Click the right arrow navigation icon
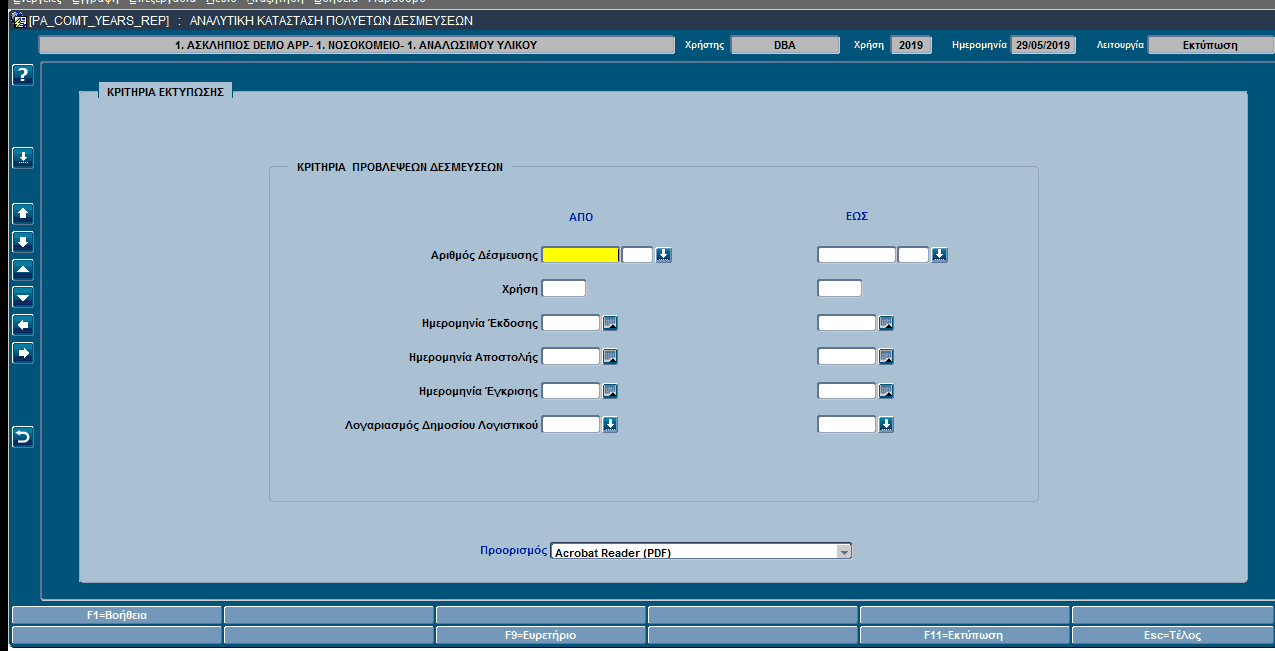 [23, 353]
